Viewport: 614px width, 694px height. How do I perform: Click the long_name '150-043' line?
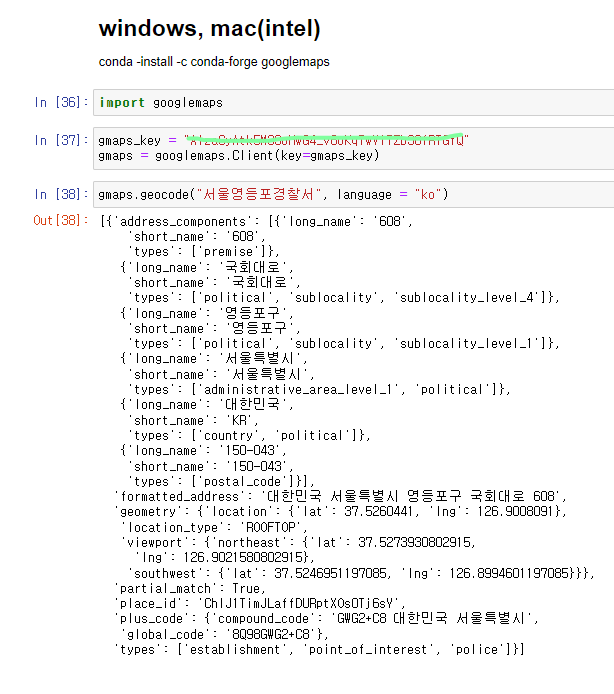[204, 451]
